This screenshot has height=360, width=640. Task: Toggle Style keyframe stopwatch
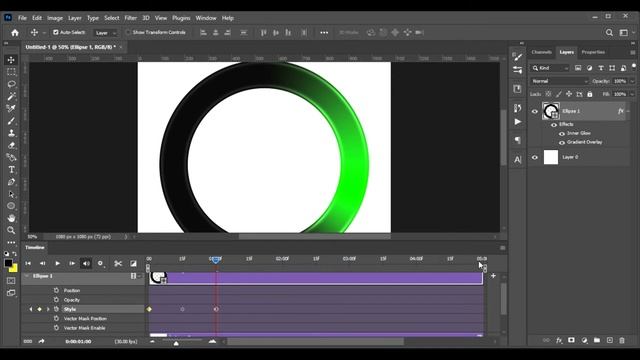pos(56,309)
